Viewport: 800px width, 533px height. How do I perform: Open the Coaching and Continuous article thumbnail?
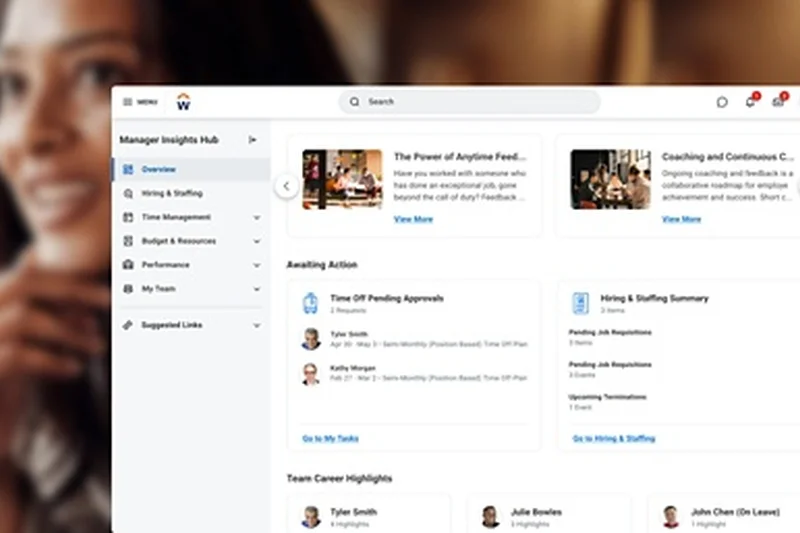(x=611, y=179)
